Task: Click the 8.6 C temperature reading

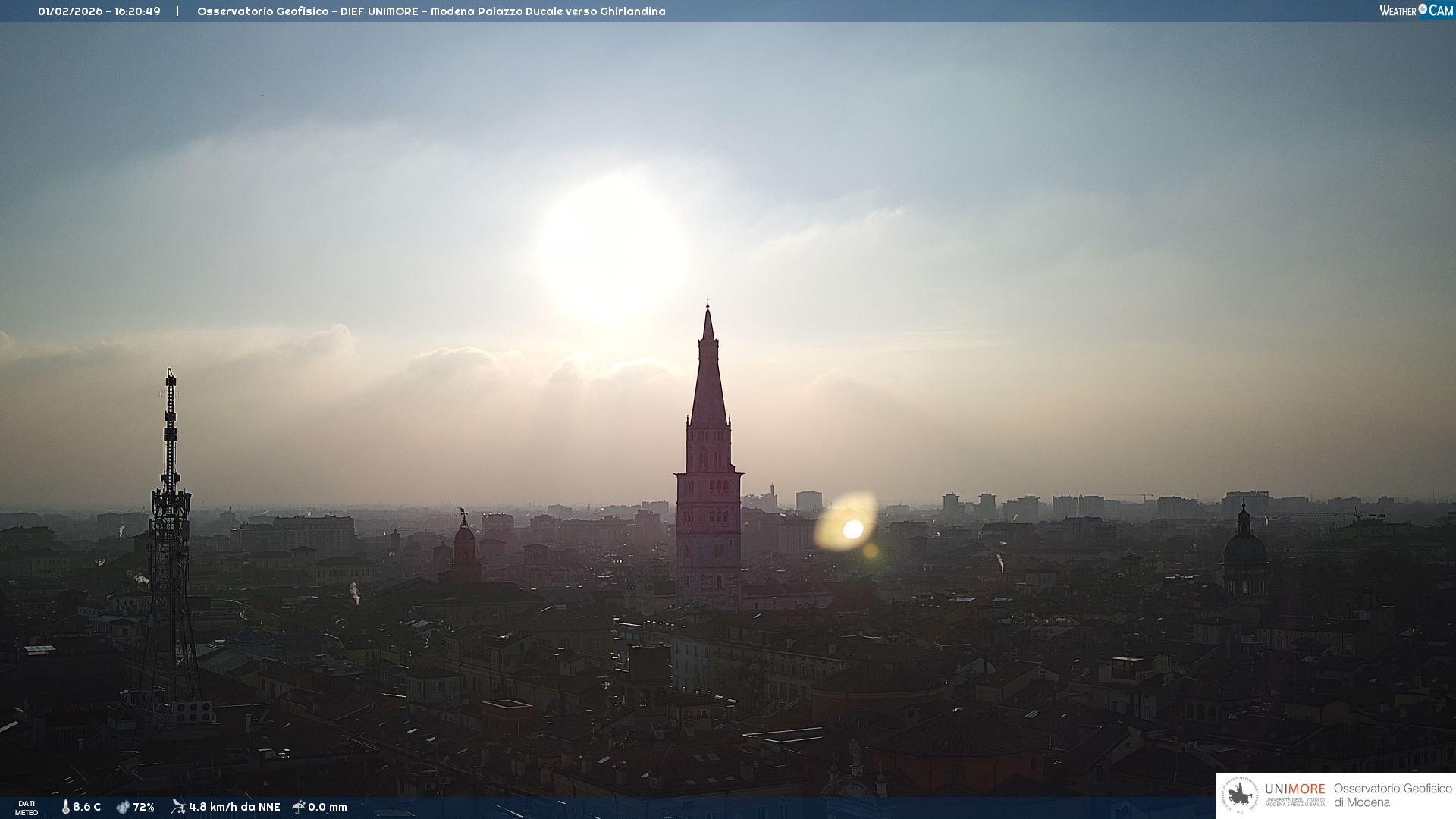Action: pyautogui.click(x=86, y=807)
